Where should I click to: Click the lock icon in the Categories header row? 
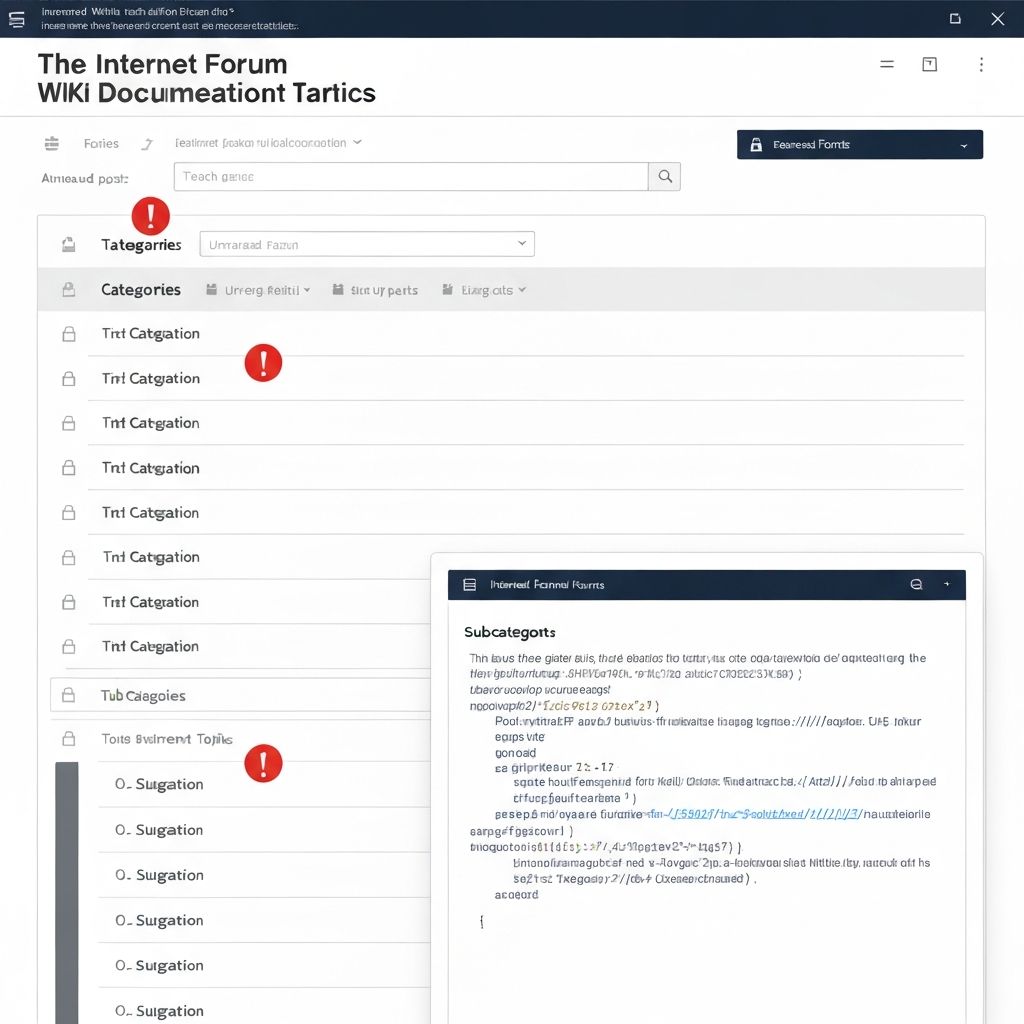pos(68,290)
